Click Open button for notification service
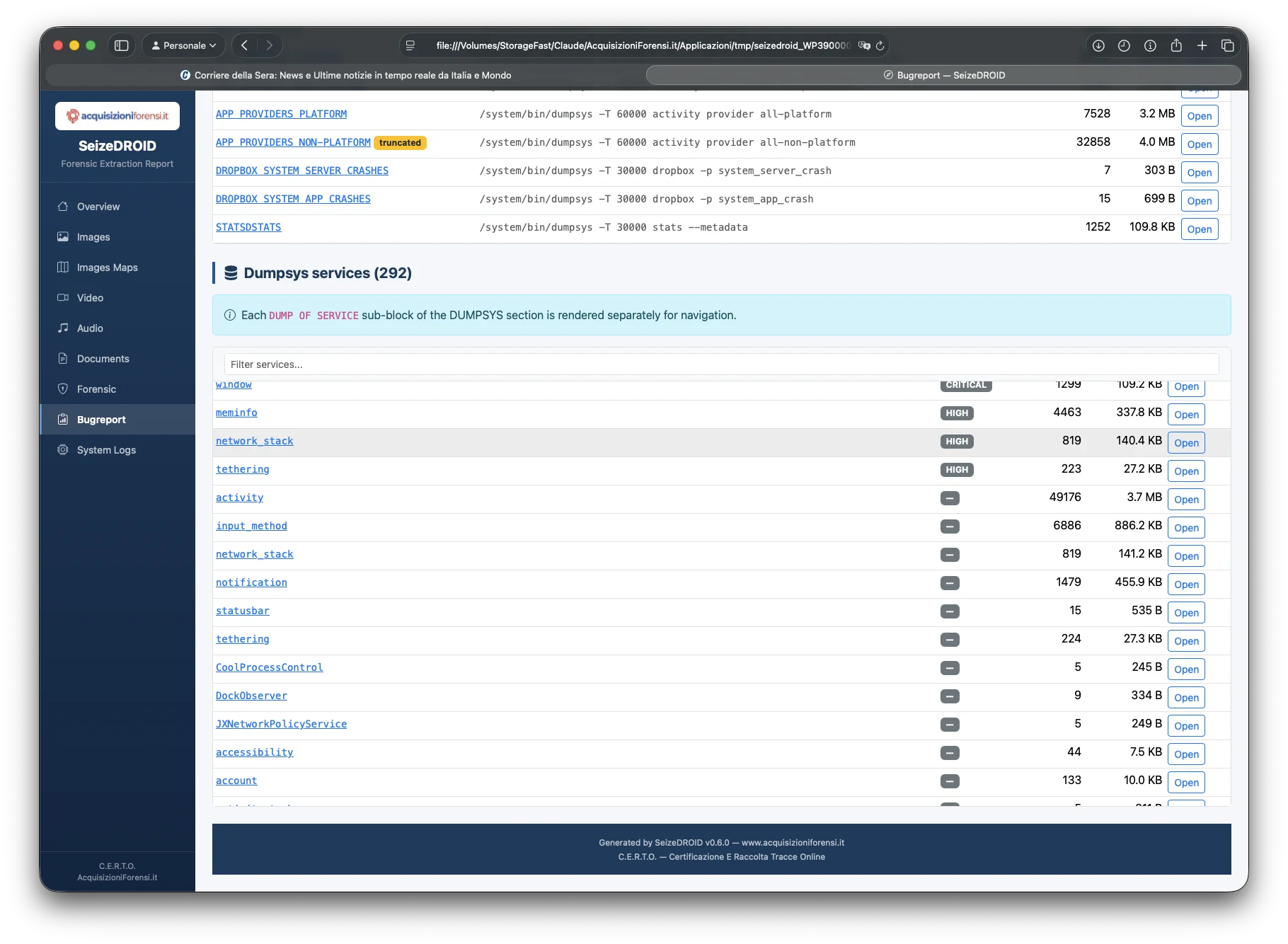1288x944 pixels. click(1186, 585)
